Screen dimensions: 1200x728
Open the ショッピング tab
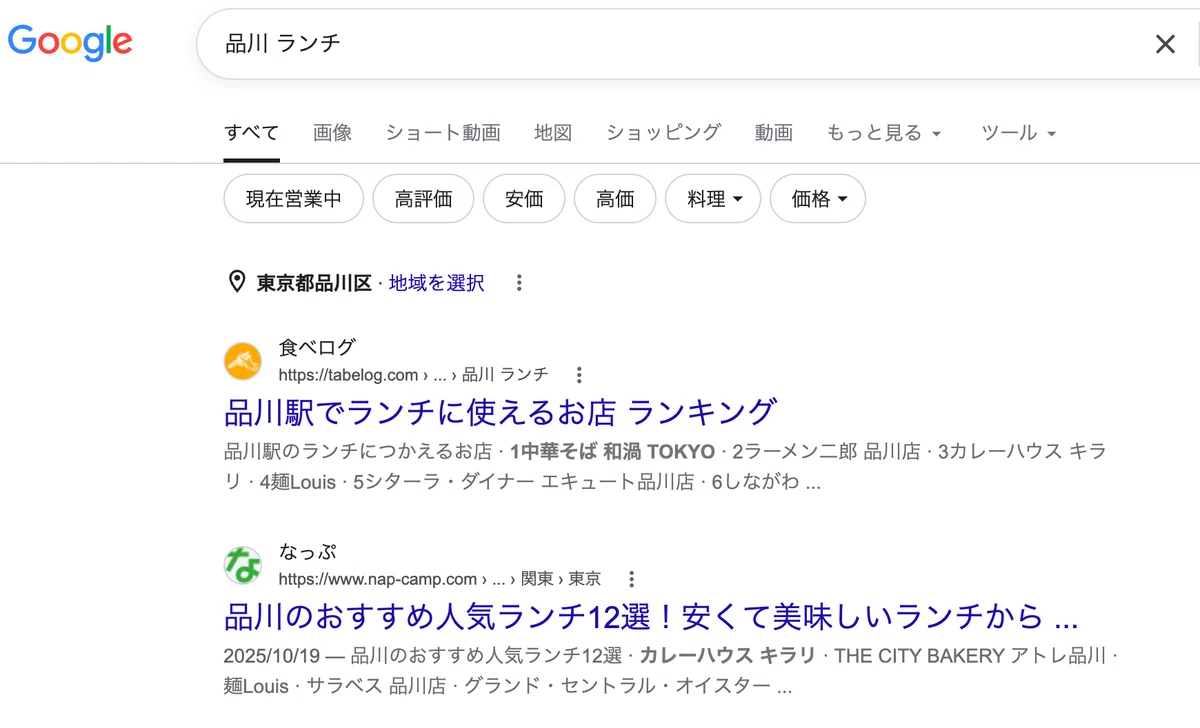click(663, 133)
